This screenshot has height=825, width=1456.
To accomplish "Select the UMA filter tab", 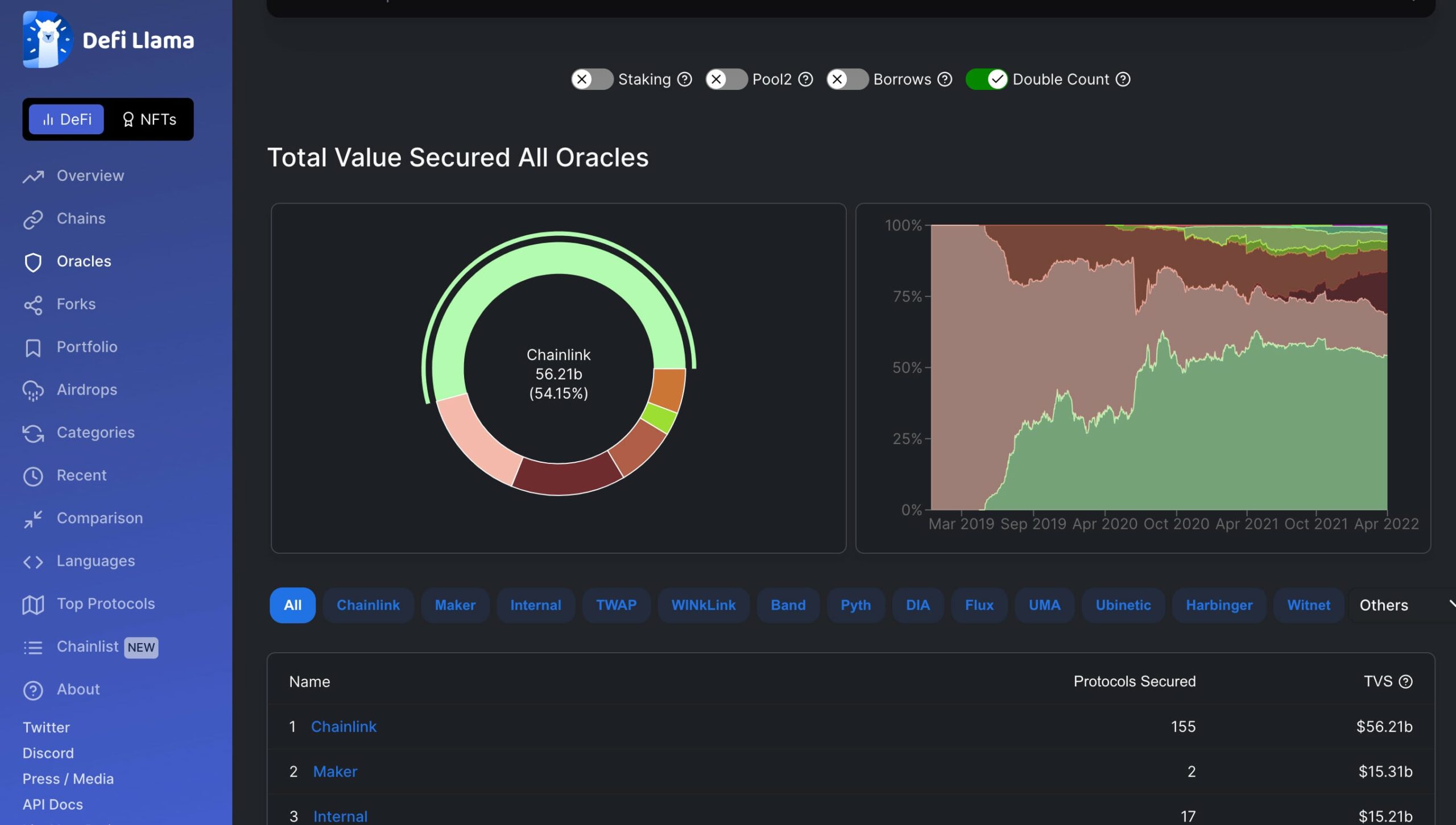I will pos(1044,605).
